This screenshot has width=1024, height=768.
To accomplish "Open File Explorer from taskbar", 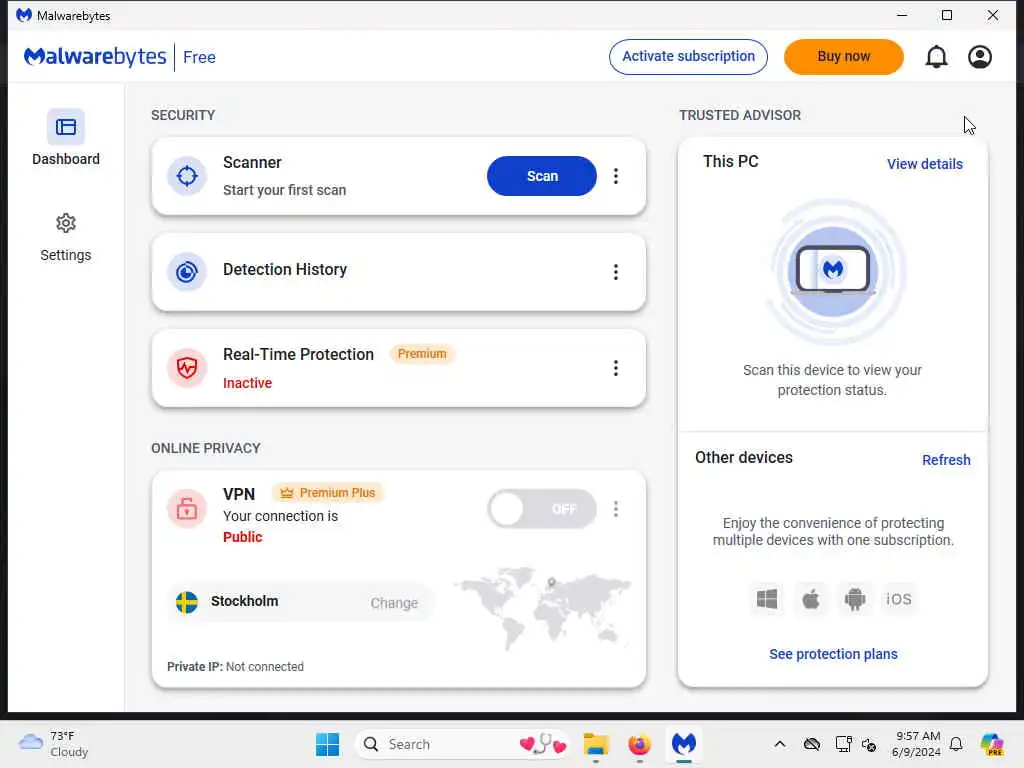I will 596,744.
